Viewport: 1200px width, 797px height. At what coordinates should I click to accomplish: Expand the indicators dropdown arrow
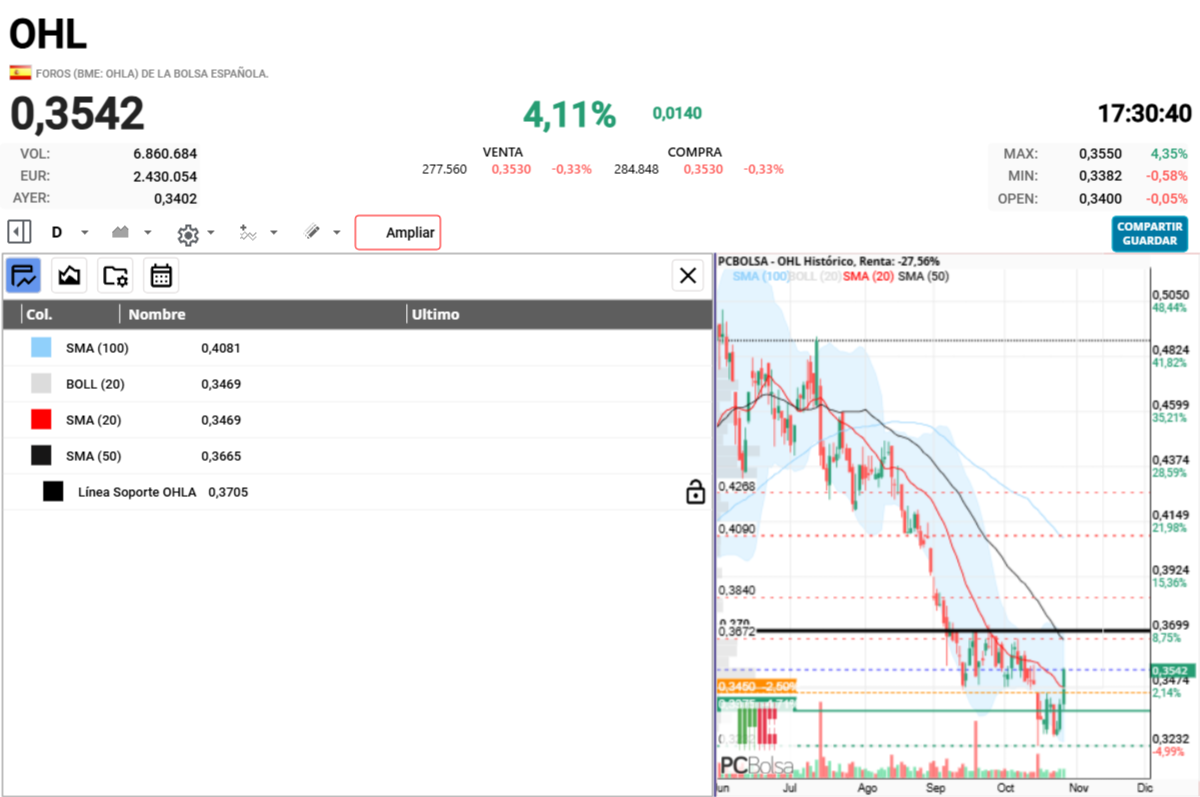pyautogui.click(x=274, y=232)
